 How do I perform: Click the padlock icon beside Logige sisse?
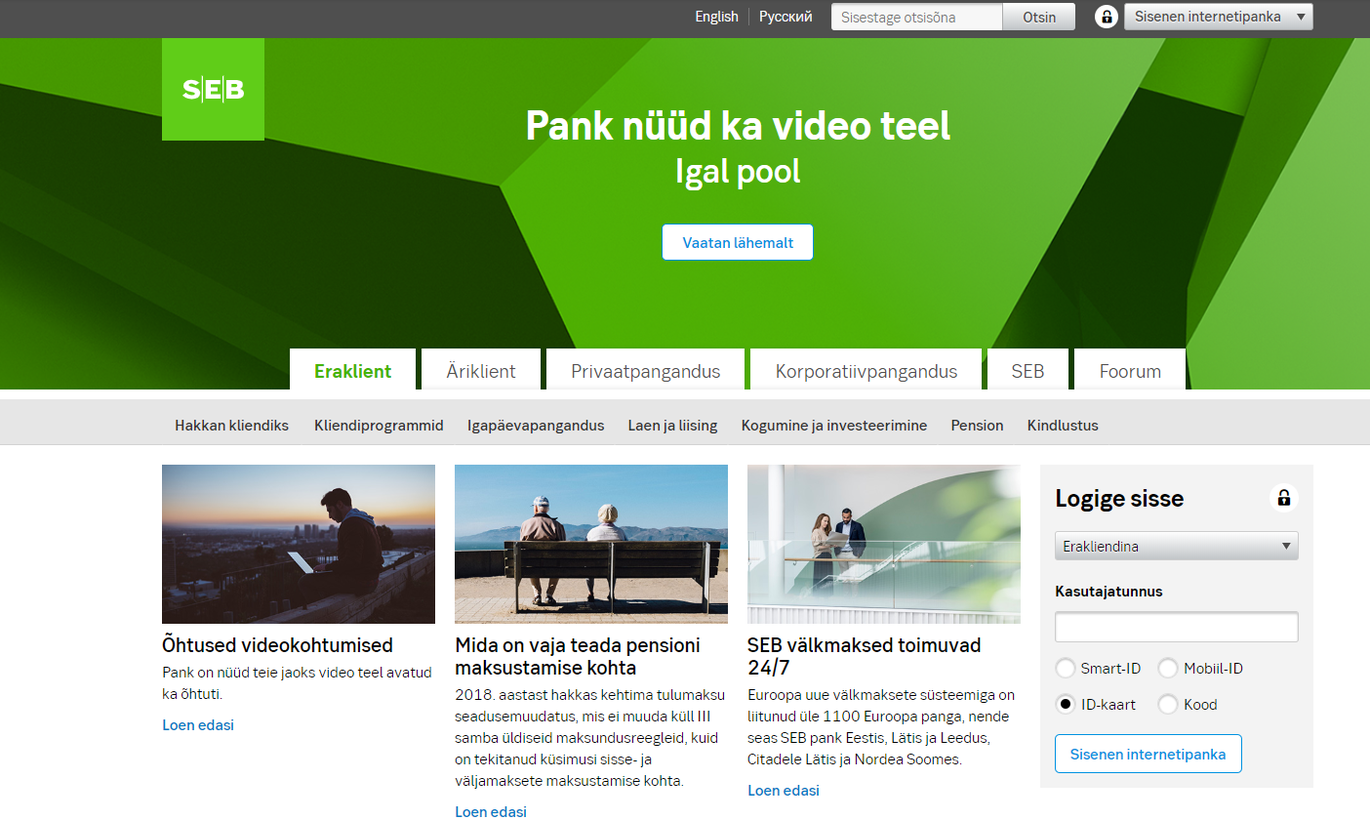pyautogui.click(x=1284, y=497)
